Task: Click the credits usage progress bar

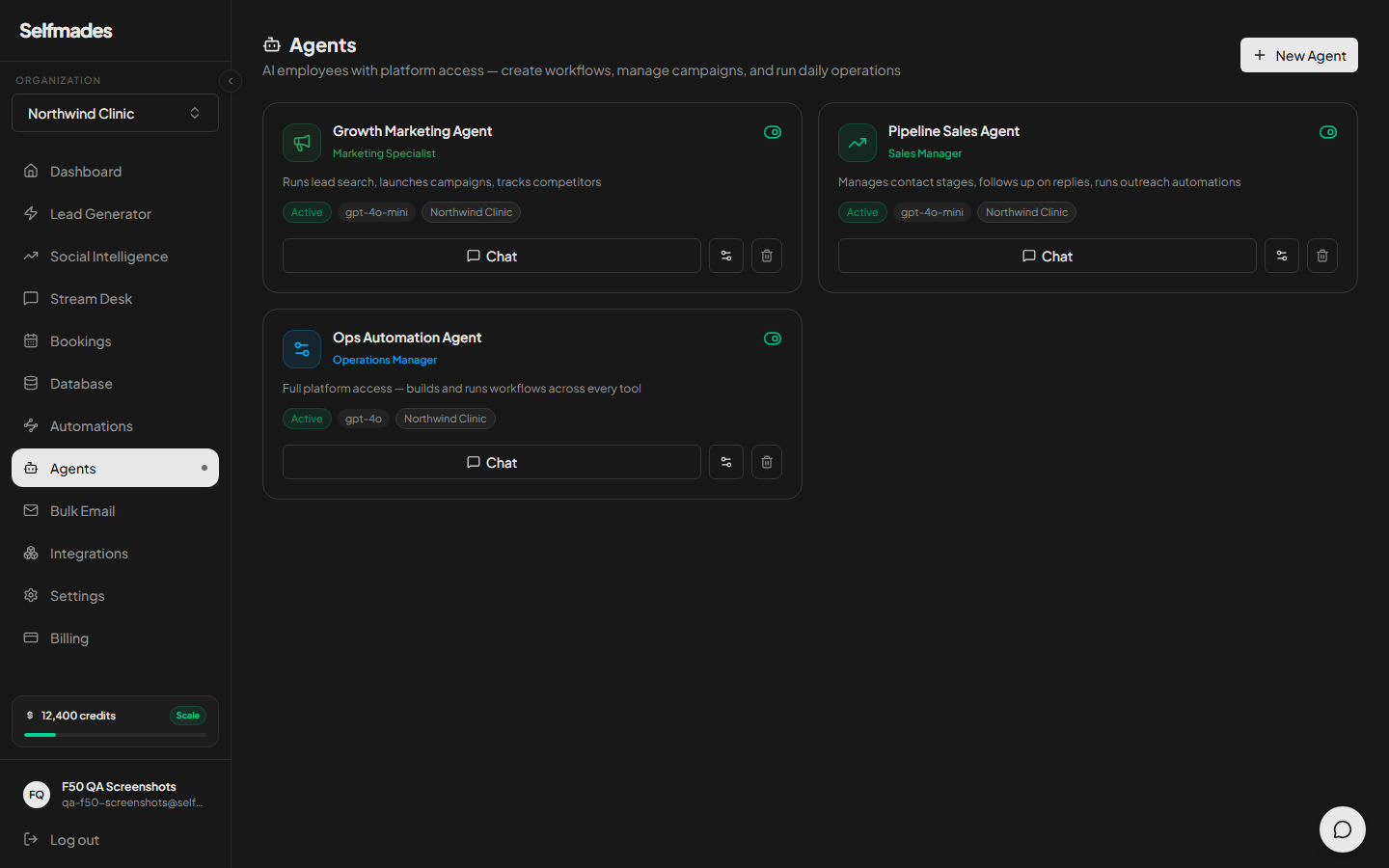Action: tap(115, 735)
